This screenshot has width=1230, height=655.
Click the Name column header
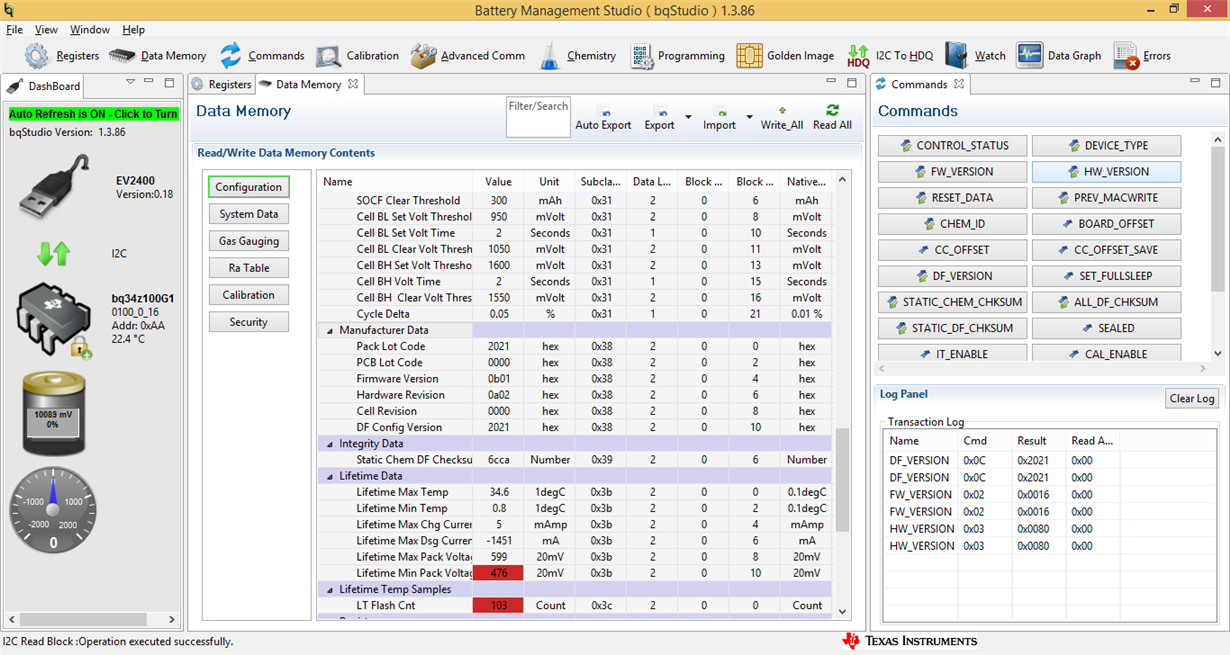(x=395, y=182)
